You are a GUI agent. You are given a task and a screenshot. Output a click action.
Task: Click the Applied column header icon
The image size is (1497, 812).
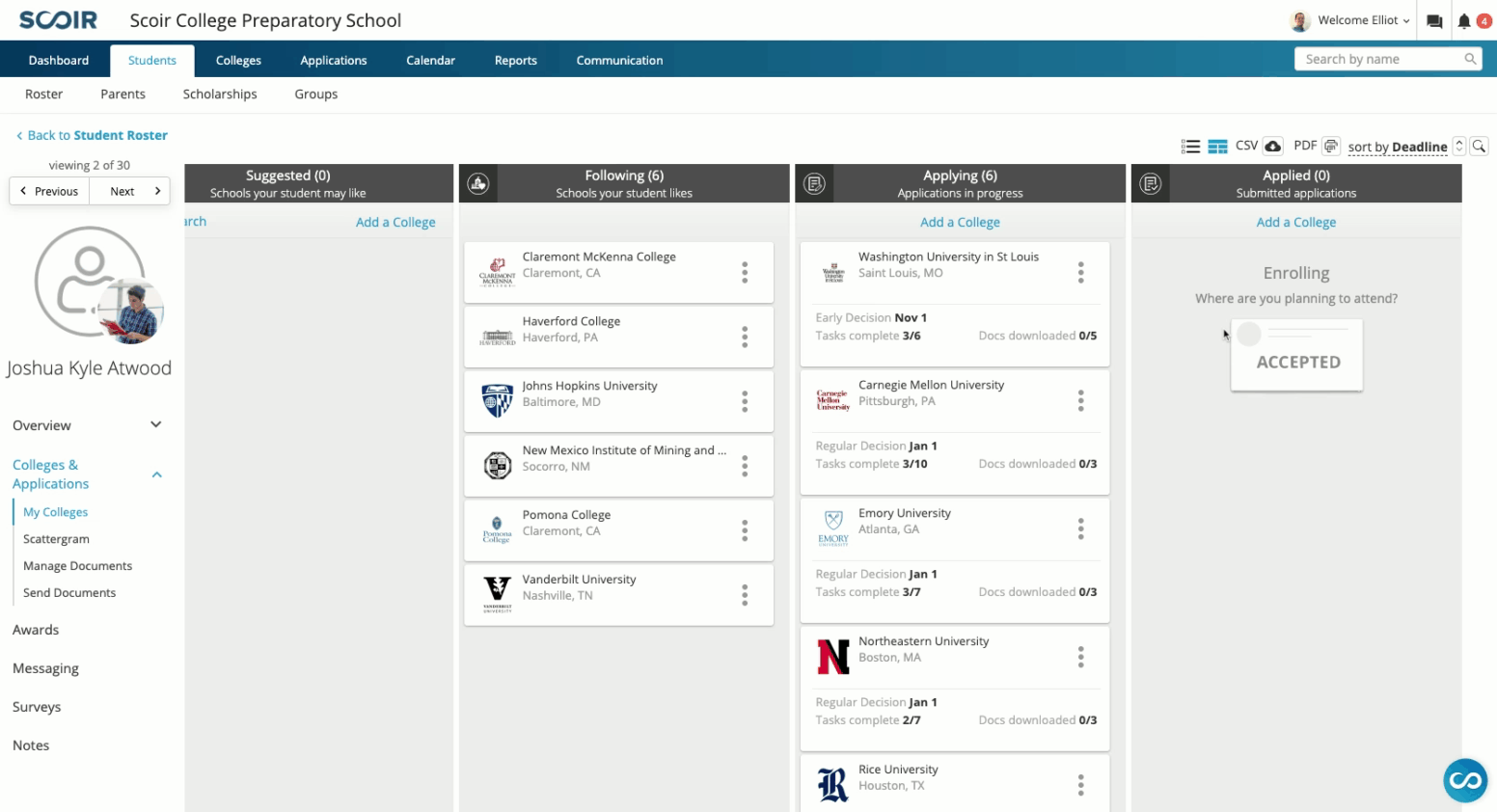[x=1150, y=183]
